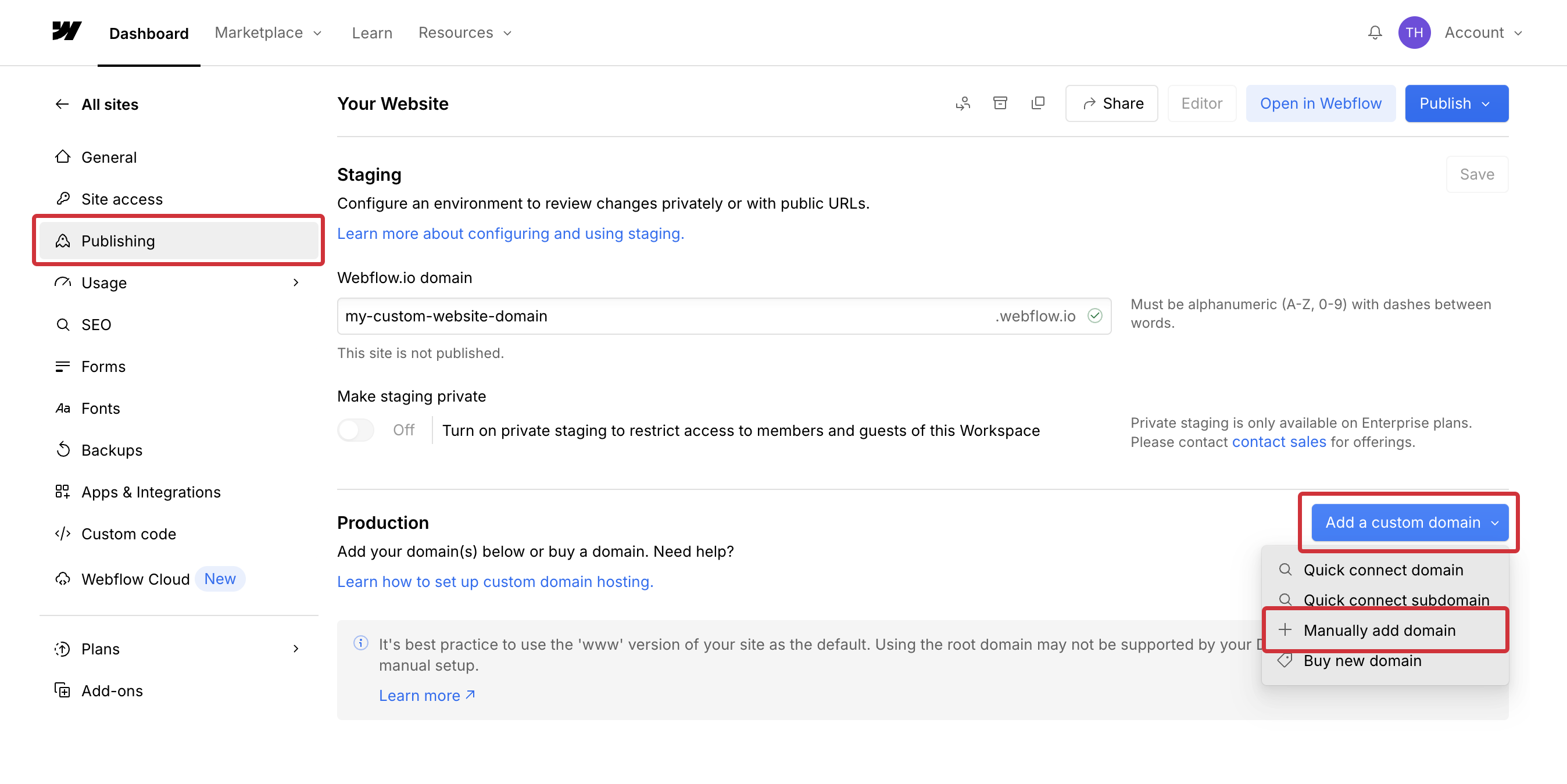Click the Webflow.io domain input field
The image size is (1567, 784).
point(724,316)
